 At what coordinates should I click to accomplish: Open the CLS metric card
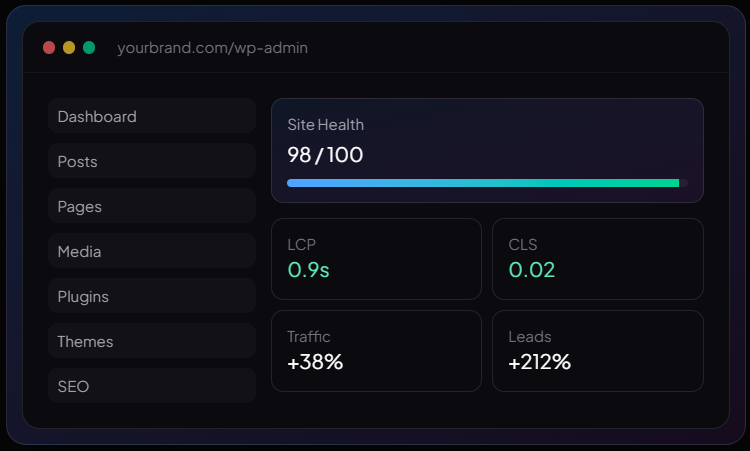(x=598, y=259)
